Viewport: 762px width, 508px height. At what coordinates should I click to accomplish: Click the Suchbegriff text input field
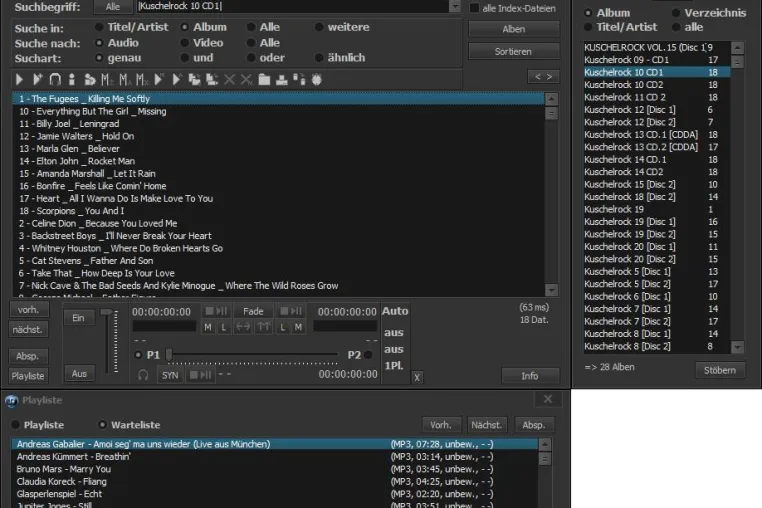[x=293, y=6]
